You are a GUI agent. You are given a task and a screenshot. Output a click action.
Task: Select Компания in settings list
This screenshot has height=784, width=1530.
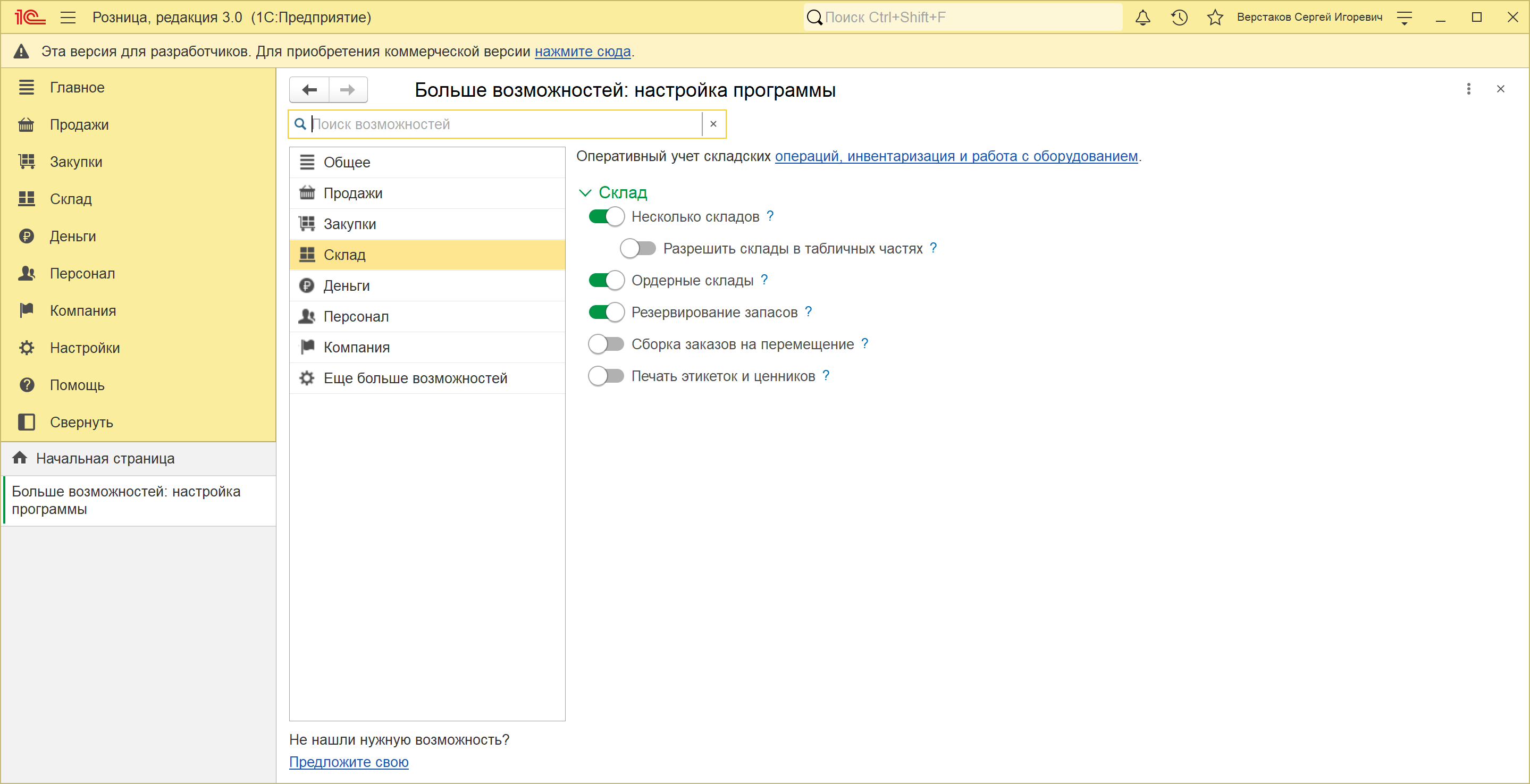click(427, 347)
